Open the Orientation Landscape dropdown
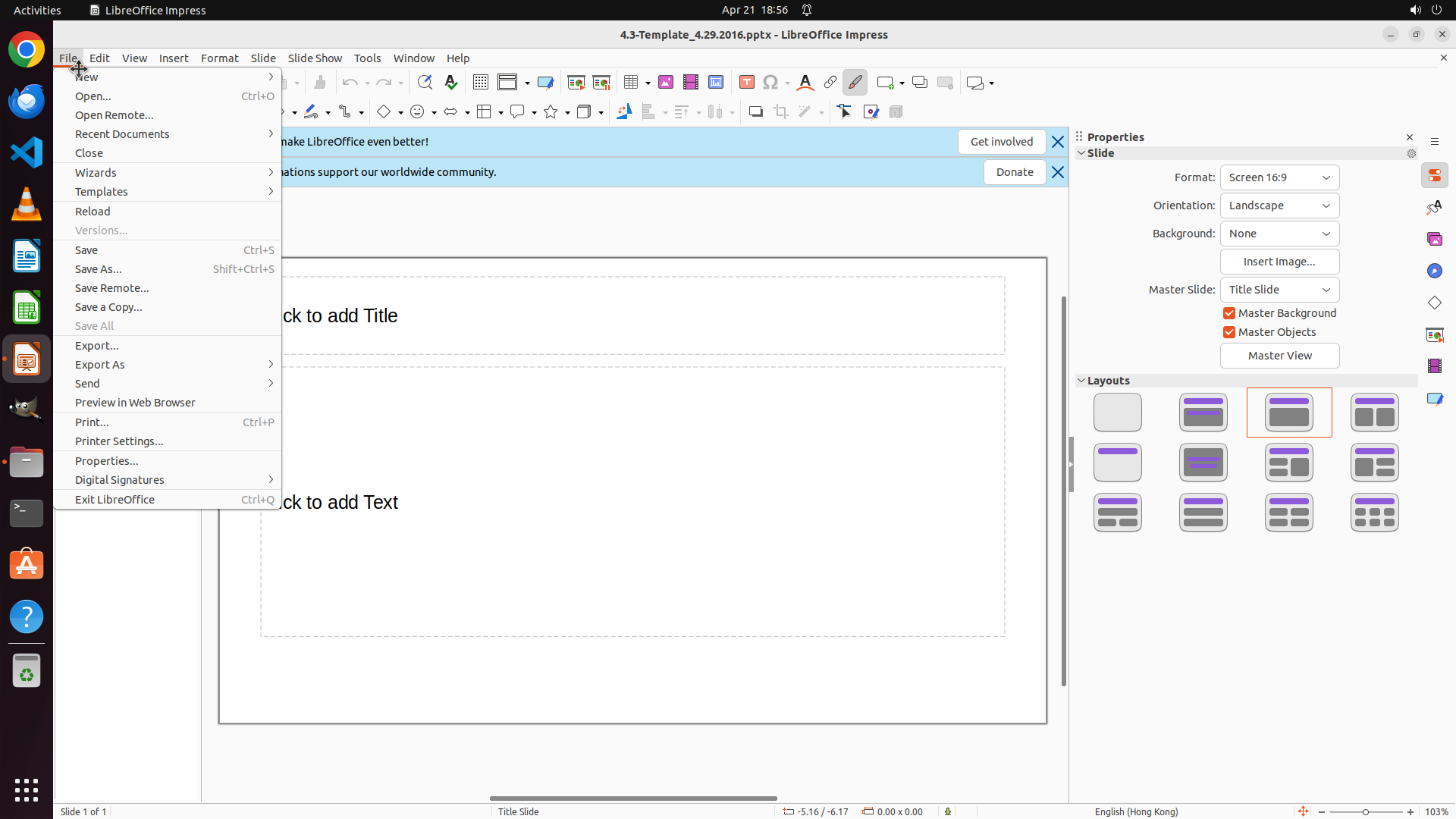This screenshot has height=819, width=1456. [x=1279, y=206]
